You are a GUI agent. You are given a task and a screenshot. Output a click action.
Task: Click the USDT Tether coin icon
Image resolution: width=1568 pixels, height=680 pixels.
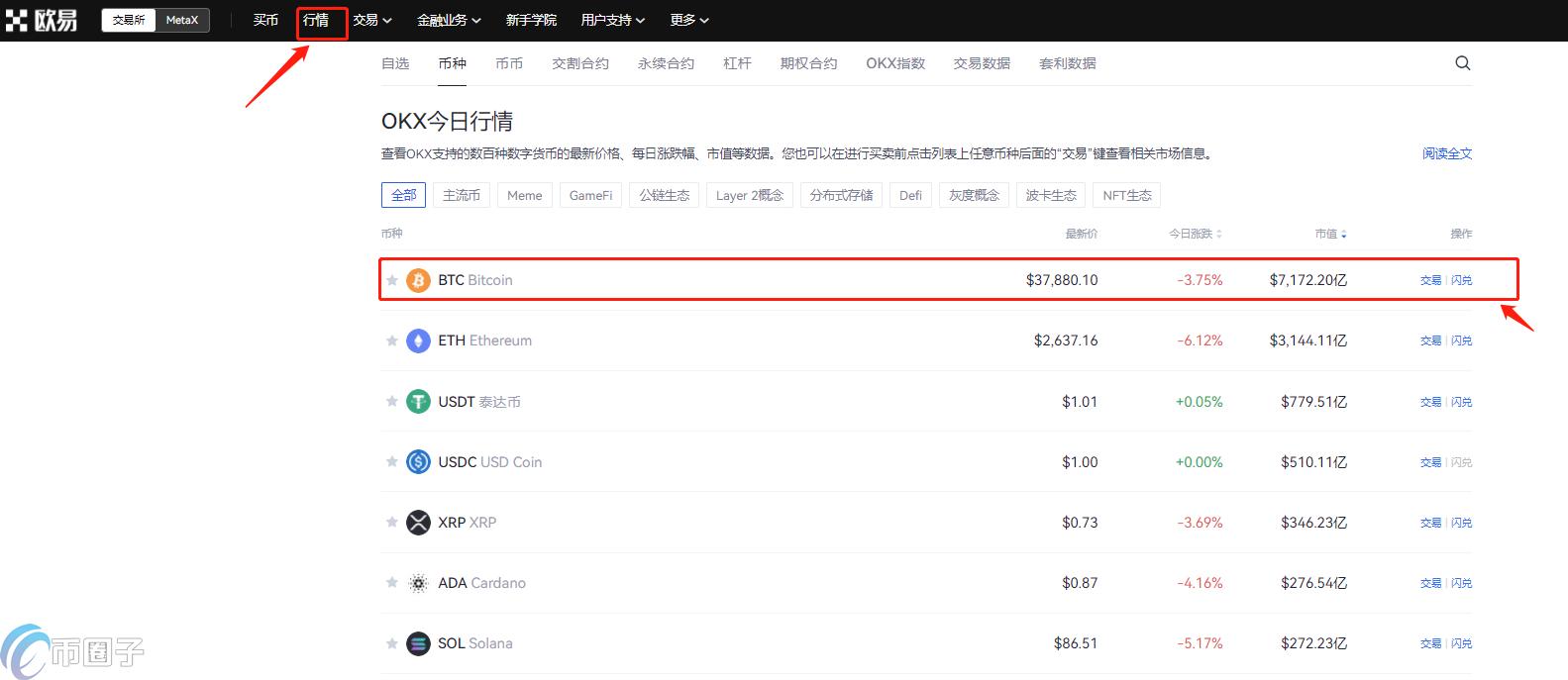coord(418,402)
